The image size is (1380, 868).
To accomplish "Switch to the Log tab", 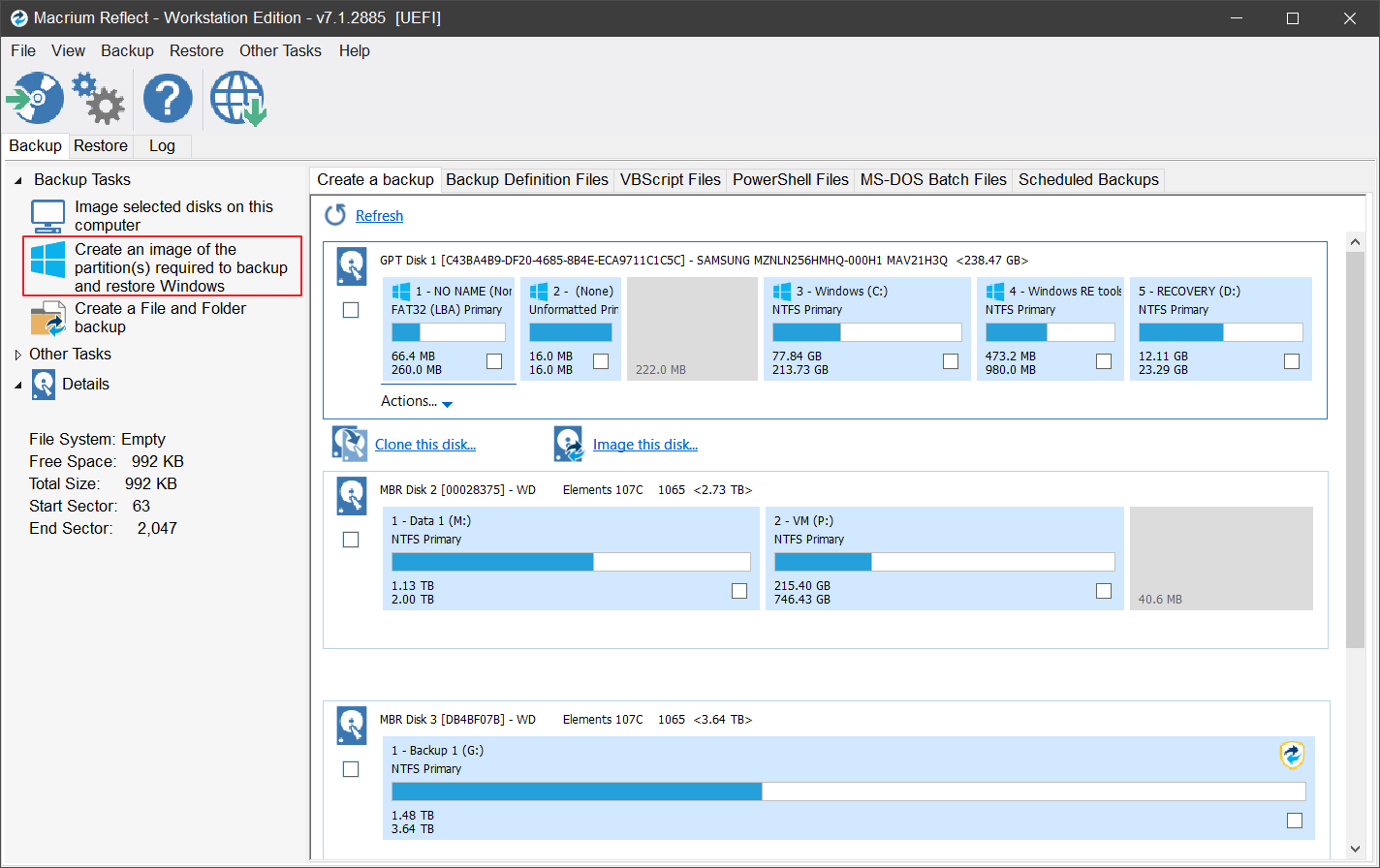I will pyautogui.click(x=162, y=145).
